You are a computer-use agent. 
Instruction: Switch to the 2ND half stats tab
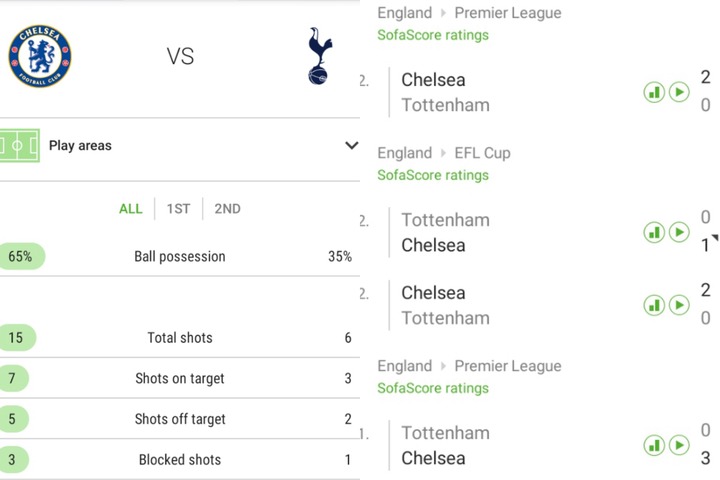[x=227, y=209]
